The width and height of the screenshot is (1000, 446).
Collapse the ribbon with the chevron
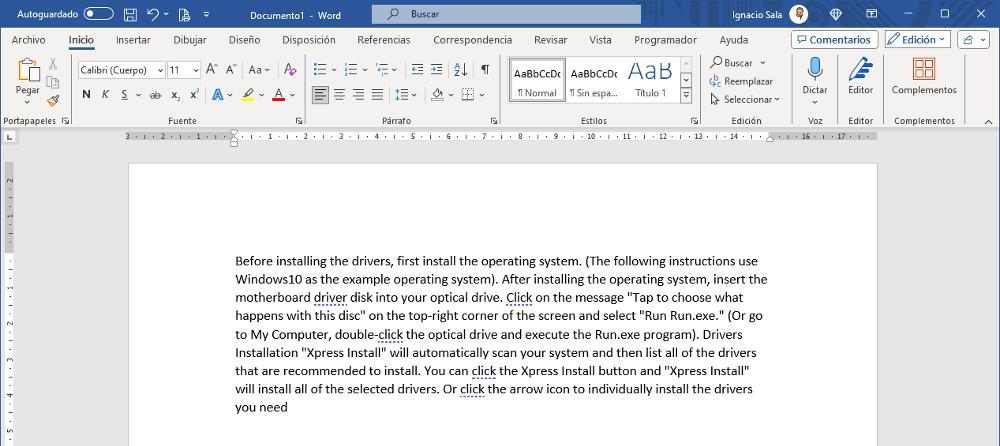(988, 121)
